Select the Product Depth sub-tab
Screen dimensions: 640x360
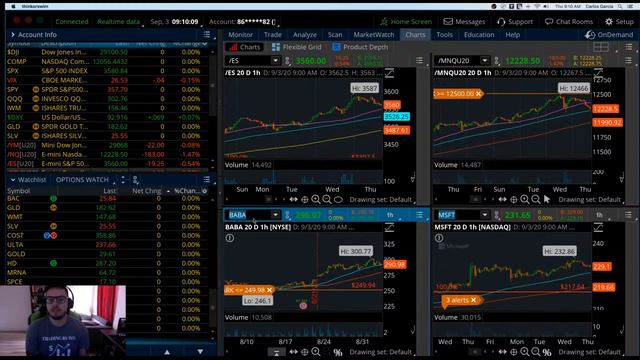coord(360,47)
